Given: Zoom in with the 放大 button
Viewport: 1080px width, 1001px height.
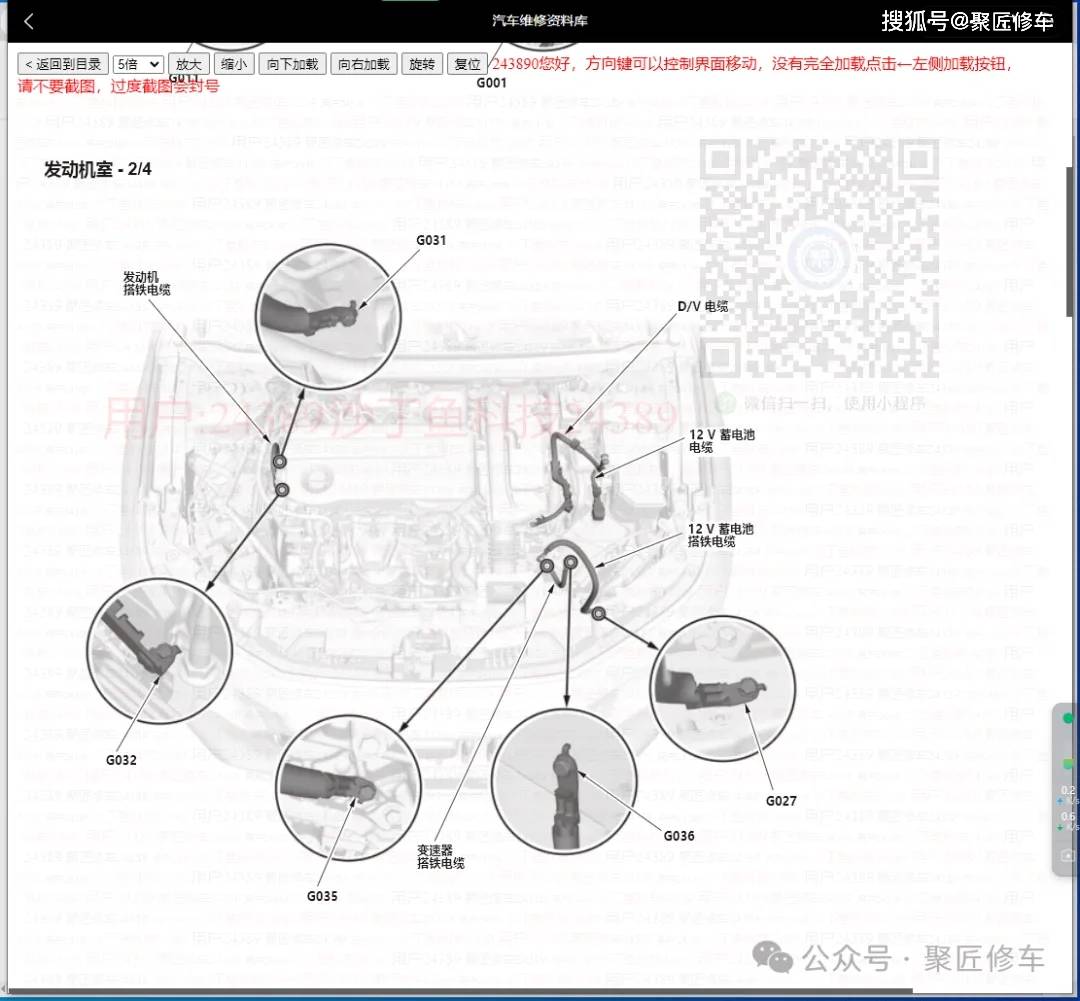Looking at the screenshot, I should click(188, 64).
